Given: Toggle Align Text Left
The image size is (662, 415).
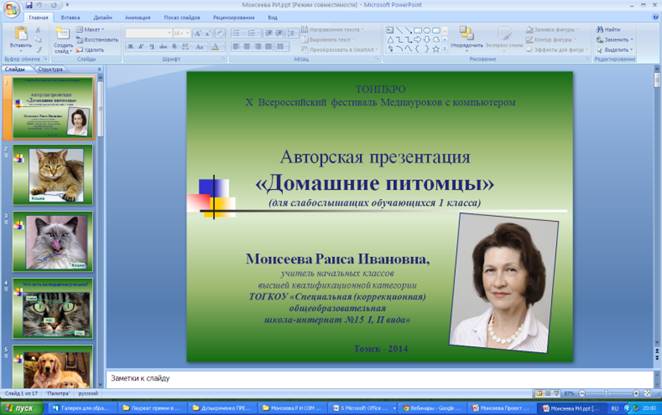Looking at the screenshot, I should [x=236, y=46].
